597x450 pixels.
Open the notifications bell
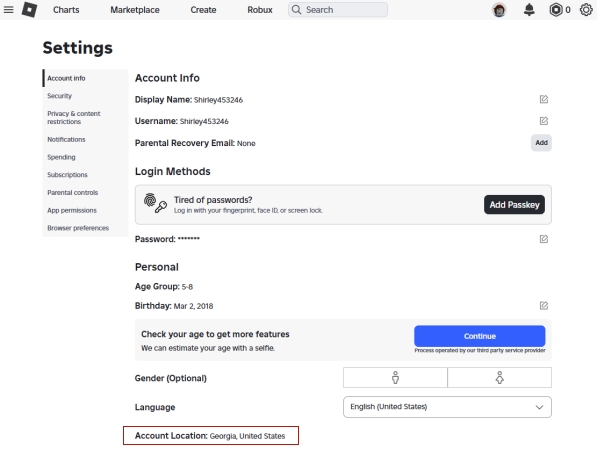529,10
